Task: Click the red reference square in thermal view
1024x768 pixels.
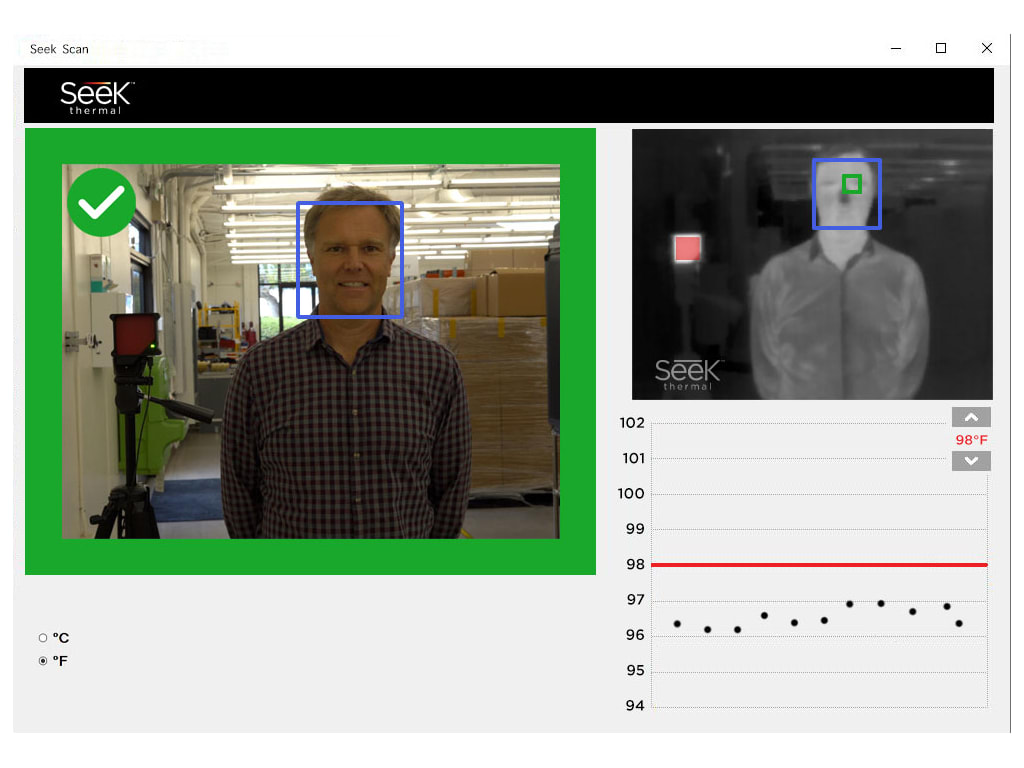Action: point(687,248)
